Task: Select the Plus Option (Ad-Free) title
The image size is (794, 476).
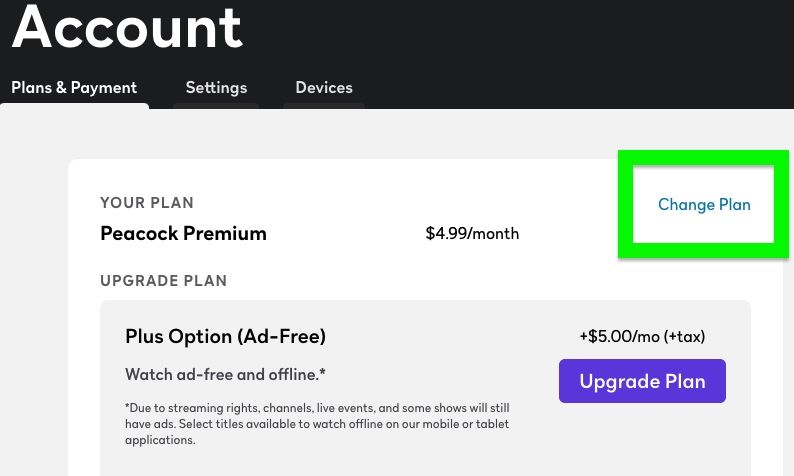Action: pos(225,336)
